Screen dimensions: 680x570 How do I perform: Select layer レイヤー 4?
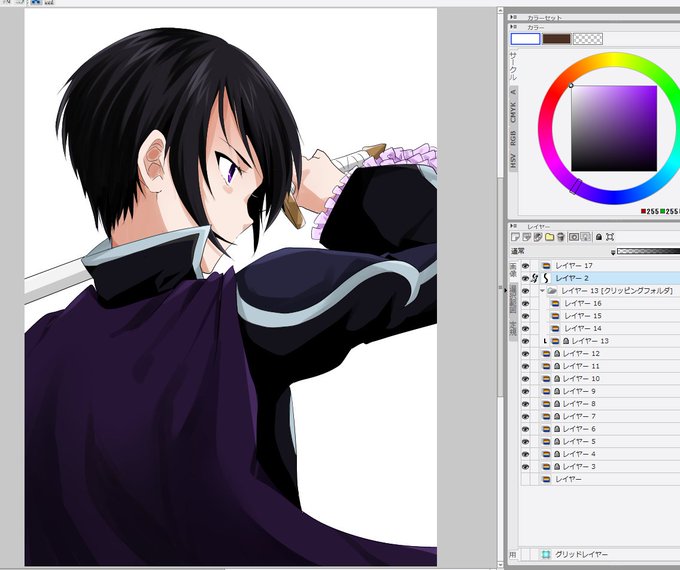[x=600, y=454]
